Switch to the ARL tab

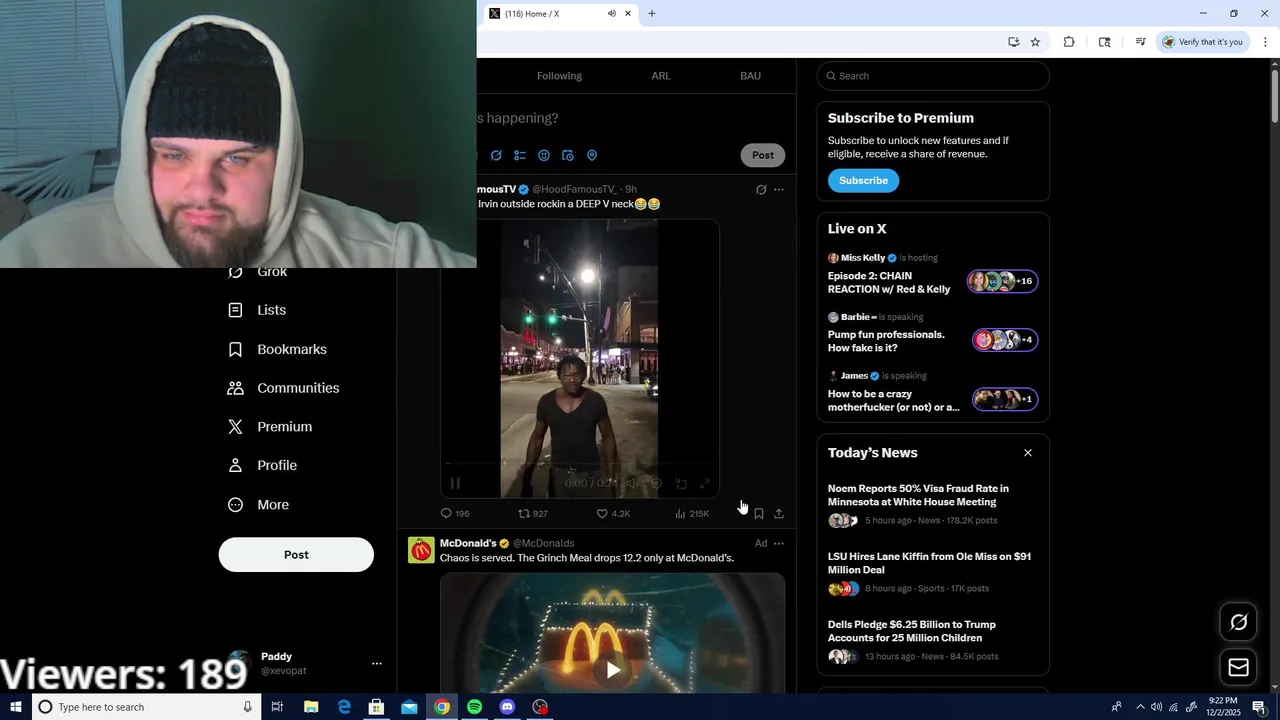pos(661,76)
